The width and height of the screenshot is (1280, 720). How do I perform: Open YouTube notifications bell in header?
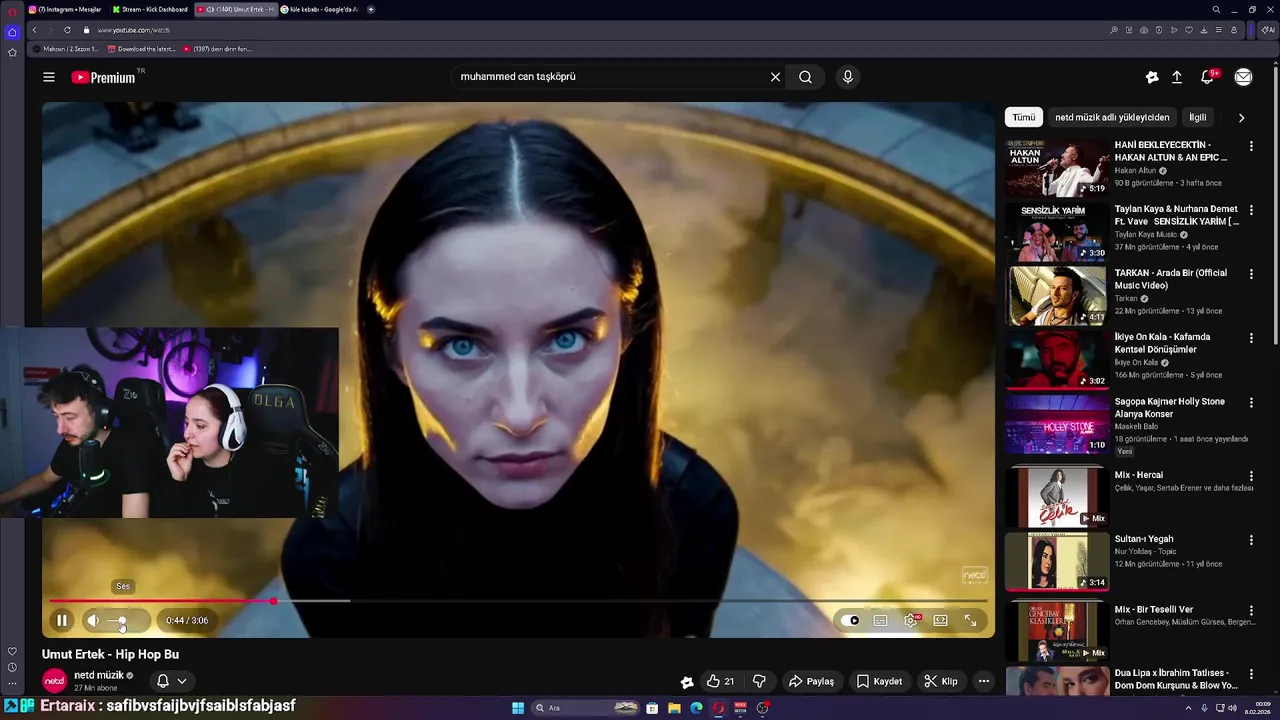1208,77
